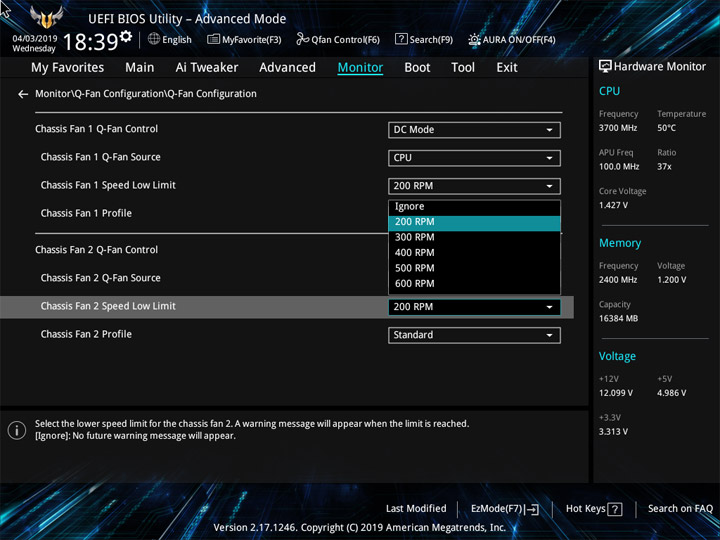
Task: Click the +3.3V reading 3.313 V
Action: tap(613, 432)
